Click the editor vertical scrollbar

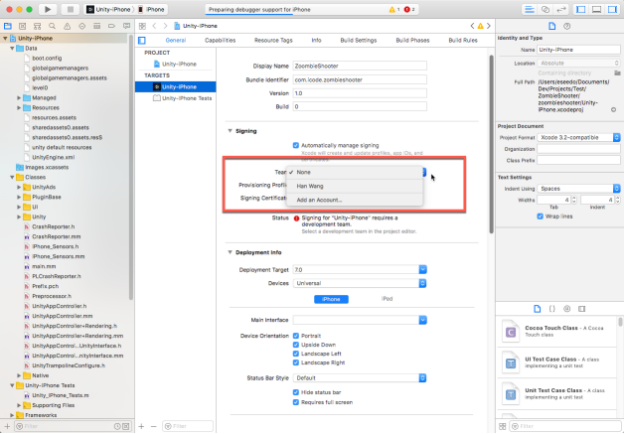pos(491,144)
